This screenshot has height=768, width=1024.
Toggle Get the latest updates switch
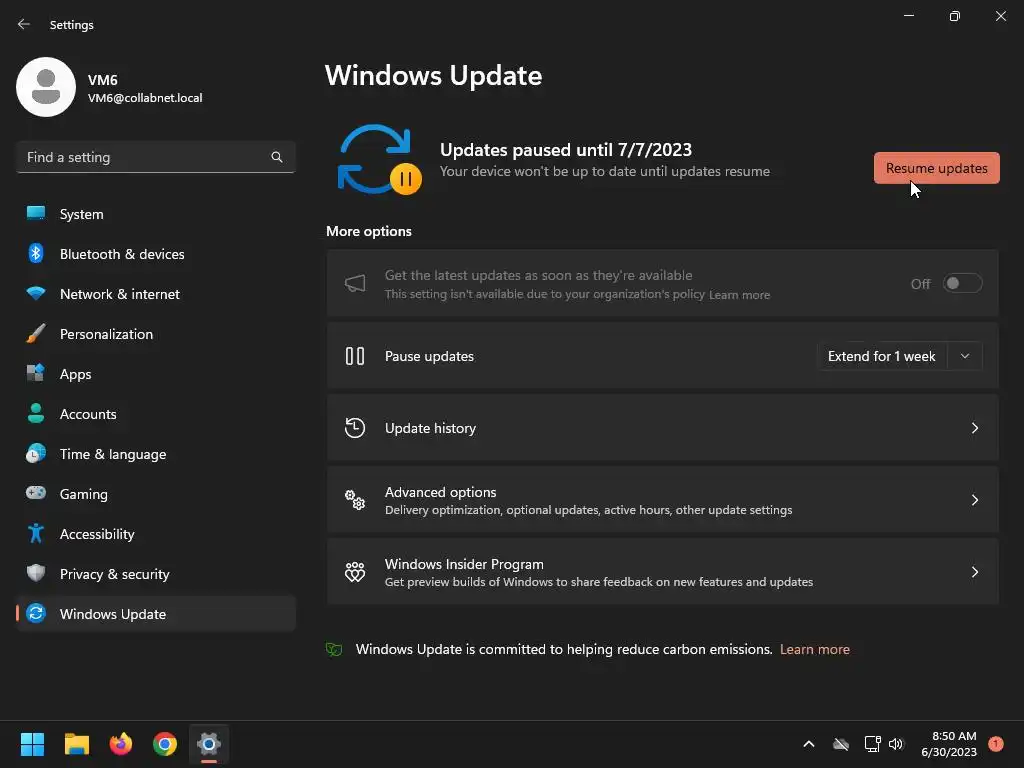click(963, 283)
